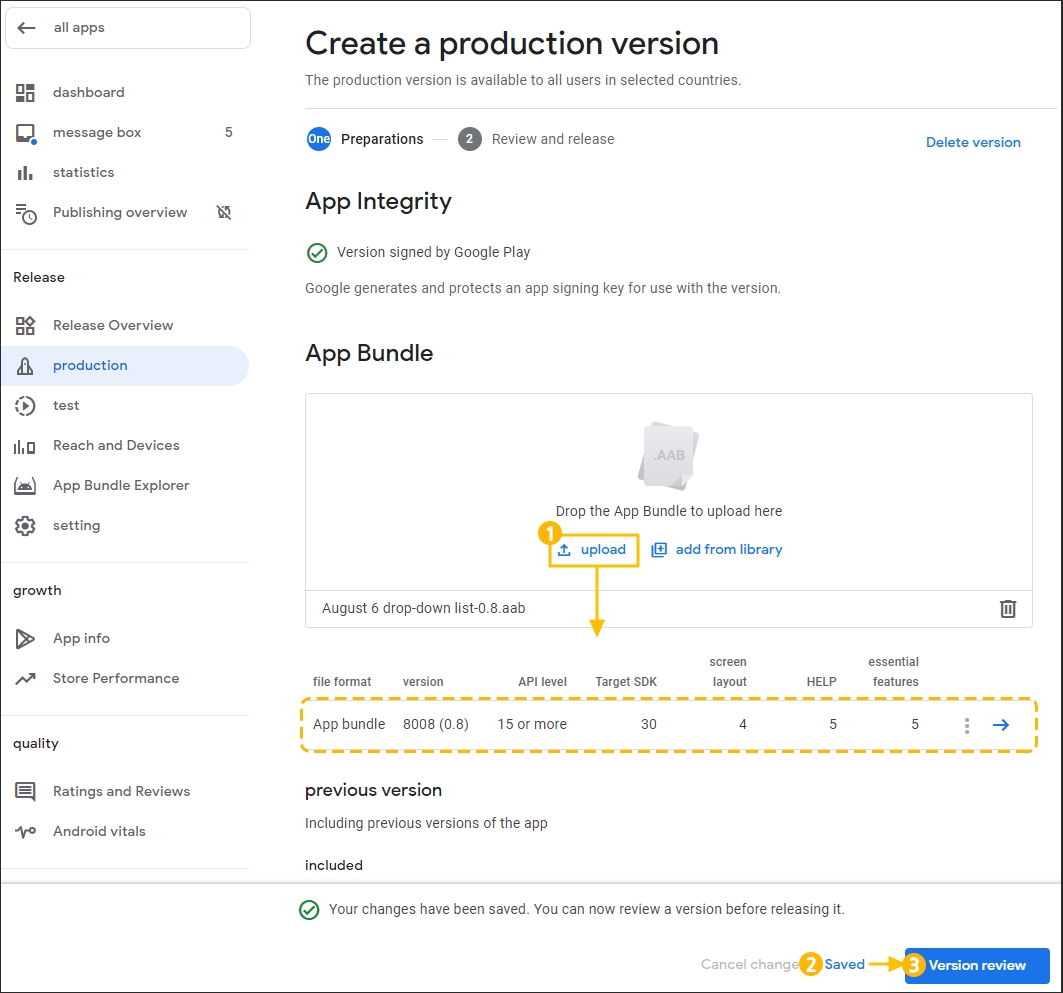Click file name August 6 drop-down list-0.8.aab
Screen dimensions: 1063x993
tap(424, 609)
